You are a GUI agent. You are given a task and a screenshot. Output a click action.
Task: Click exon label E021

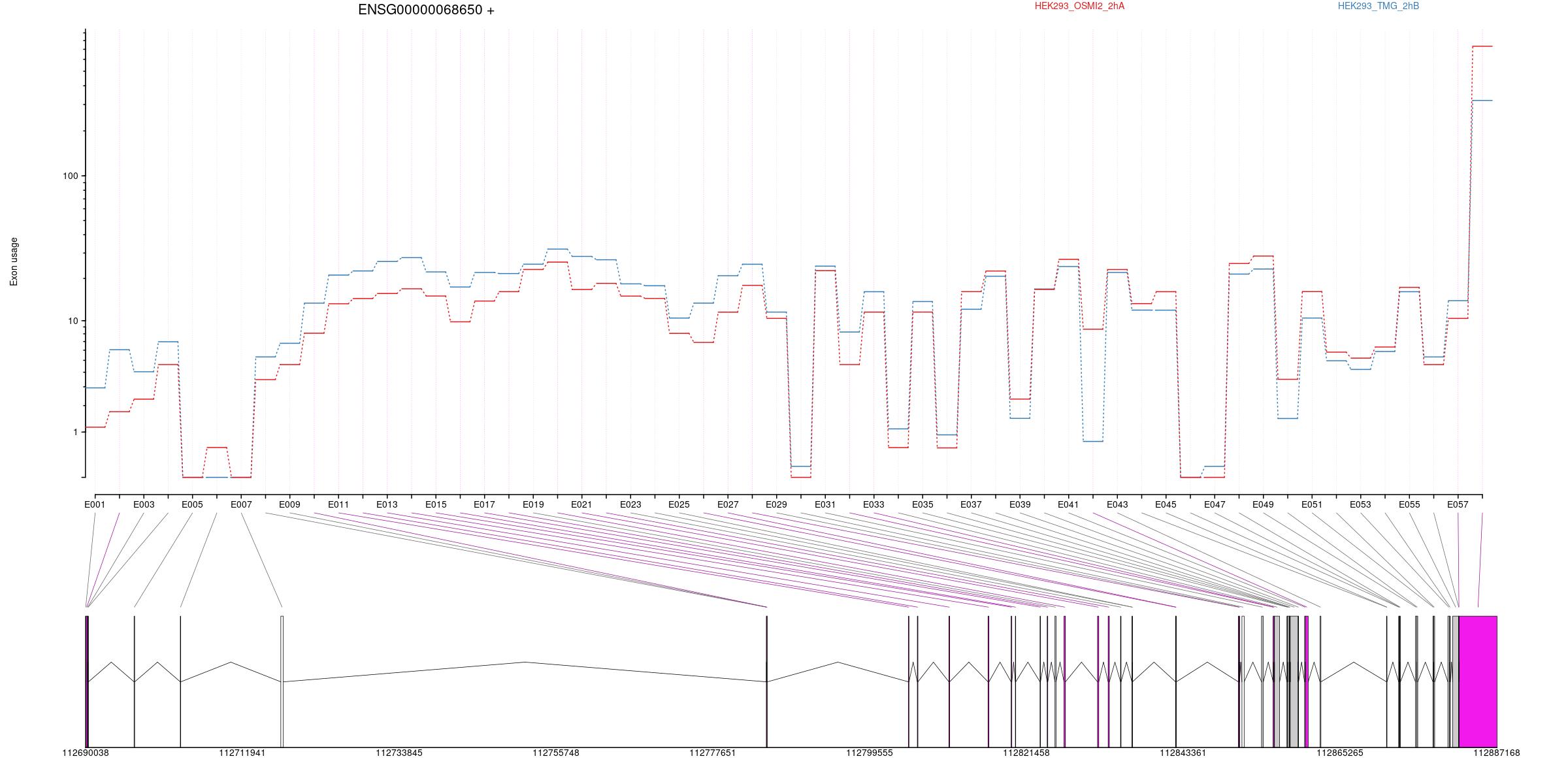coord(581,504)
